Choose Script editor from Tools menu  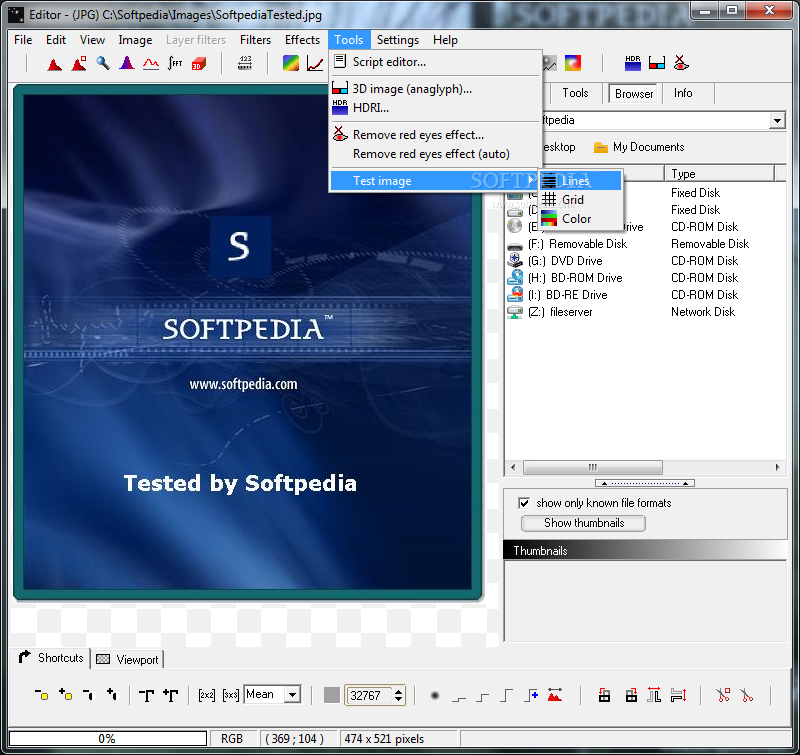pos(435,62)
